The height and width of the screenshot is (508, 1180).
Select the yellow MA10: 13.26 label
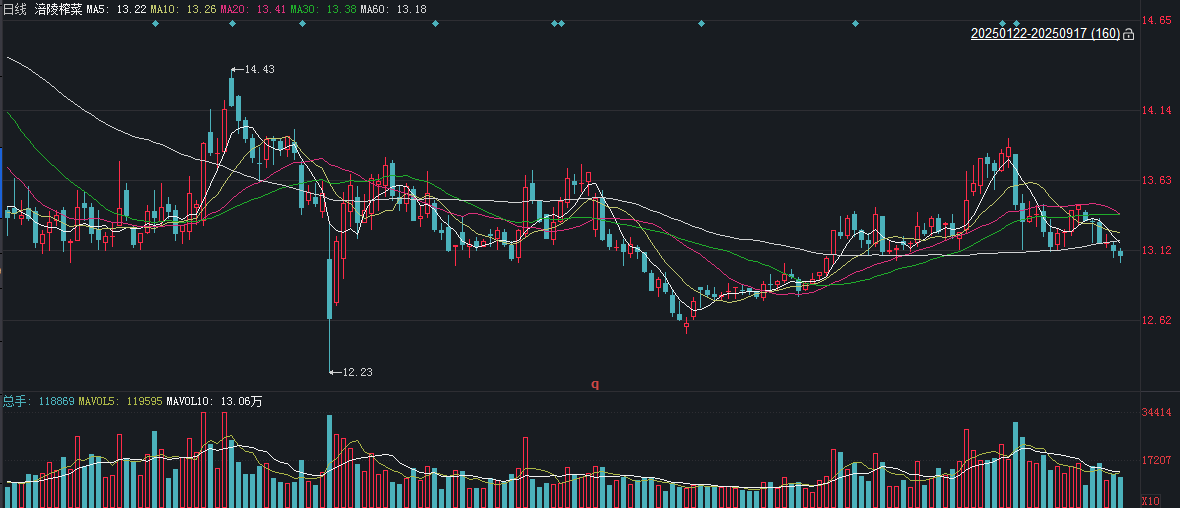tap(183, 10)
